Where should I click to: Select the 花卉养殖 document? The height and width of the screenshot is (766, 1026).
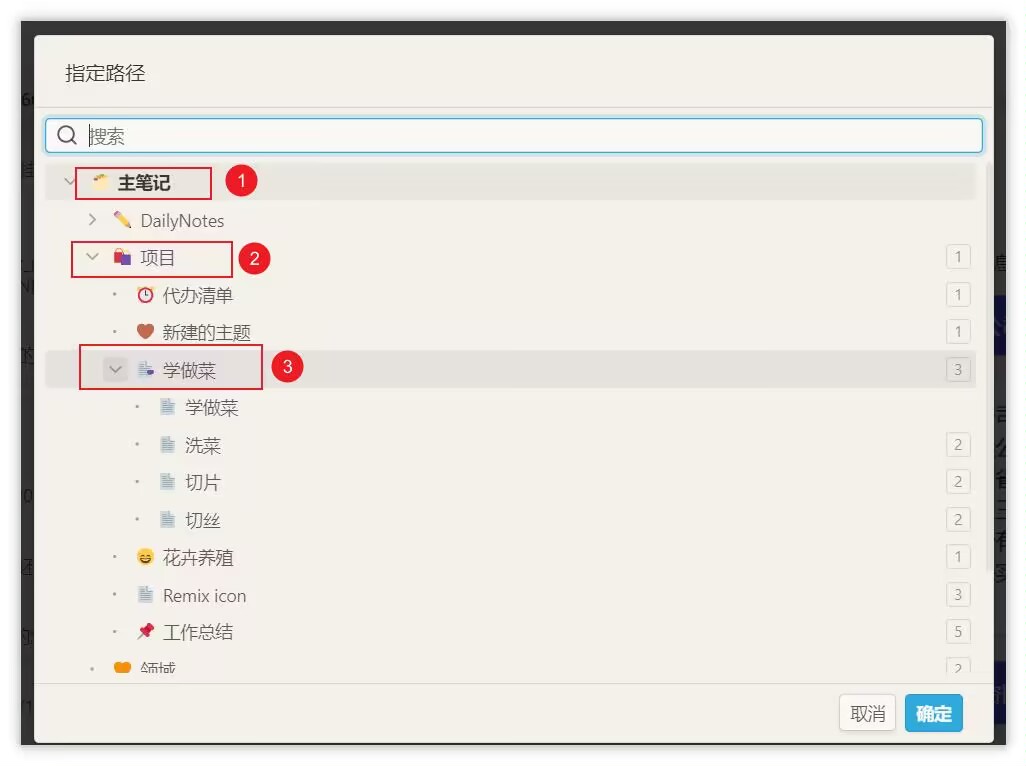click(x=510, y=557)
